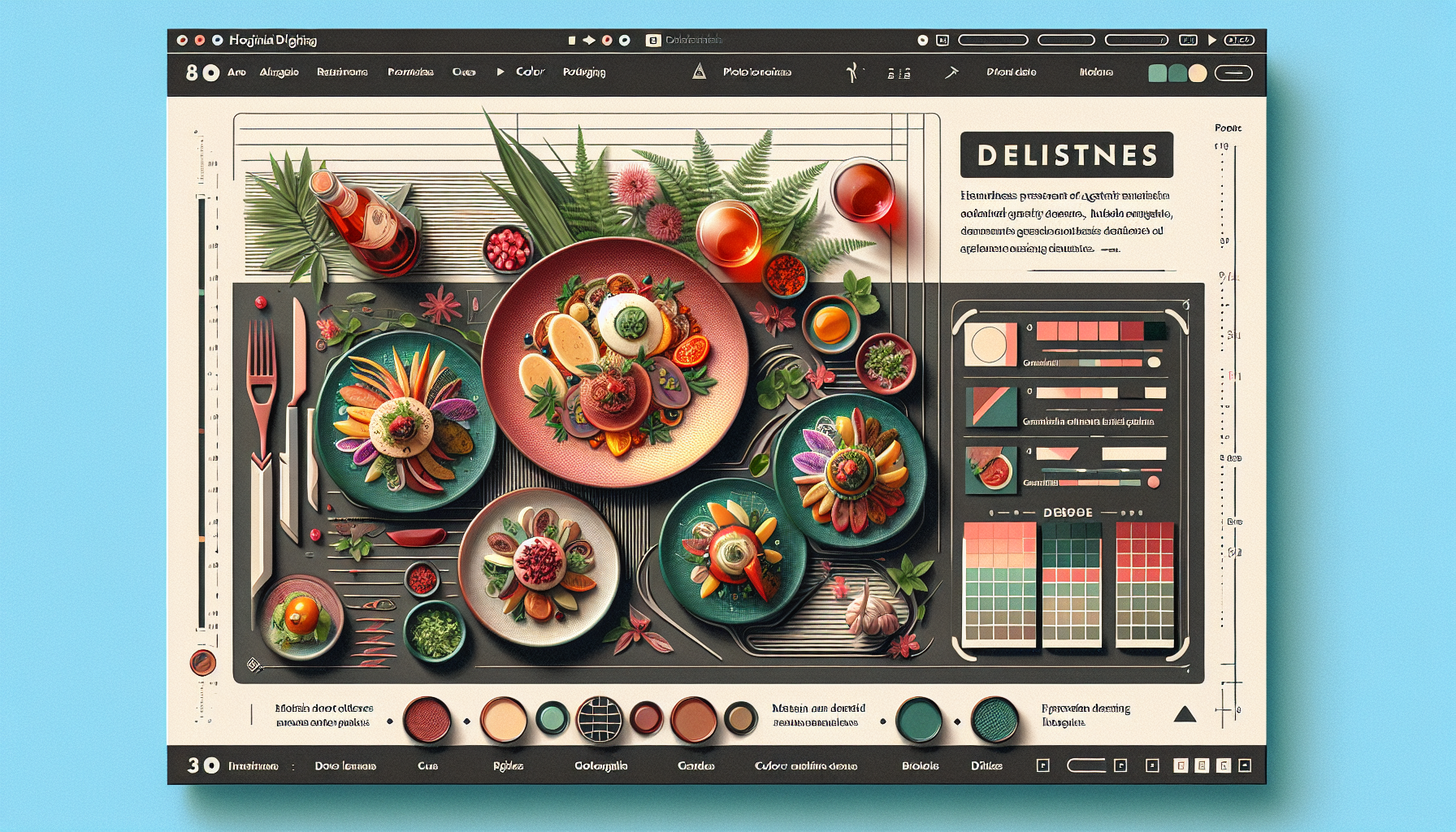This screenshot has height=832, width=1456.
Task: Select the circle-on-cream thumbnail in panel
Action: pyautogui.click(x=990, y=344)
